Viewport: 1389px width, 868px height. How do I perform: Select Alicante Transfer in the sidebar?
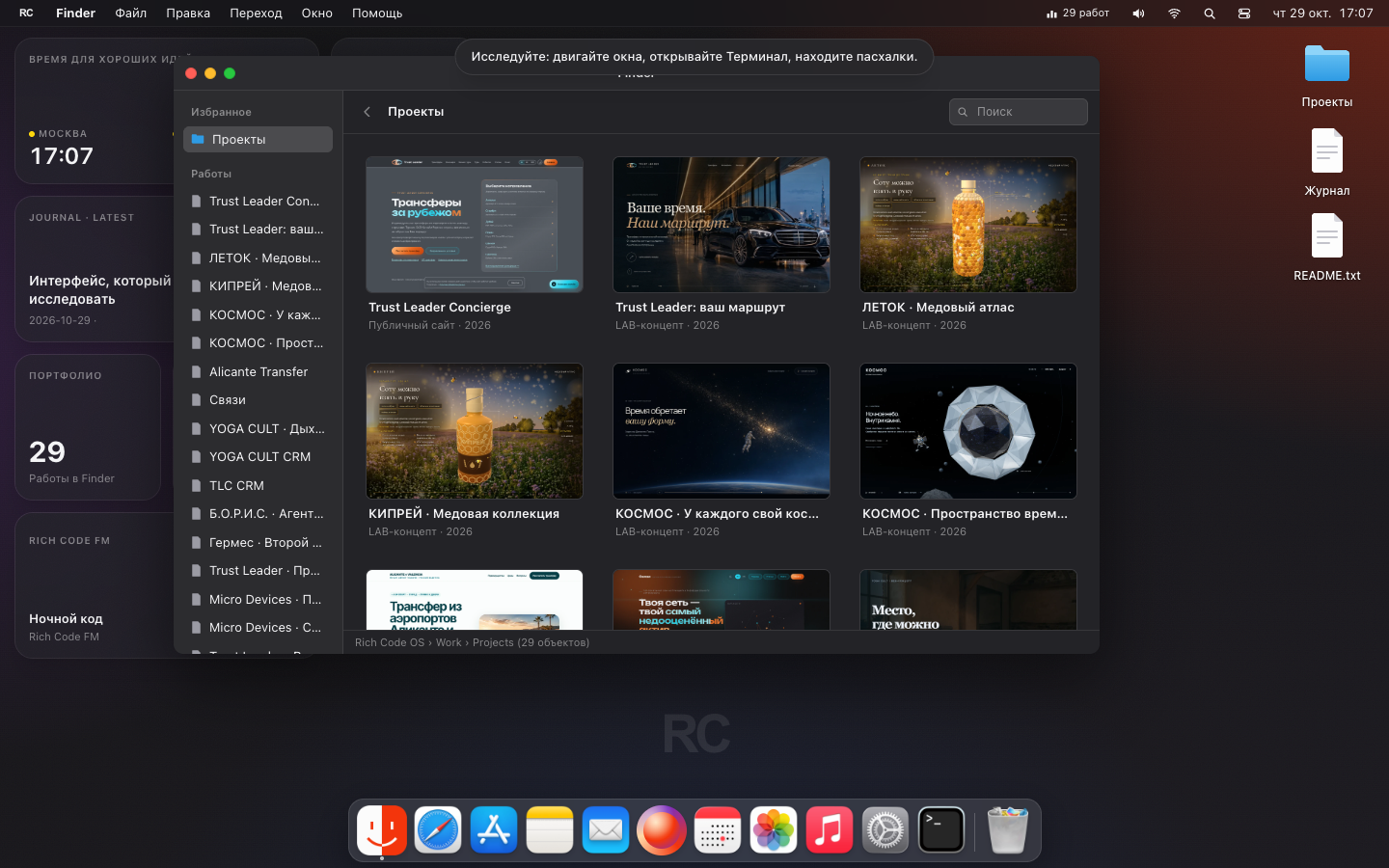click(x=258, y=371)
